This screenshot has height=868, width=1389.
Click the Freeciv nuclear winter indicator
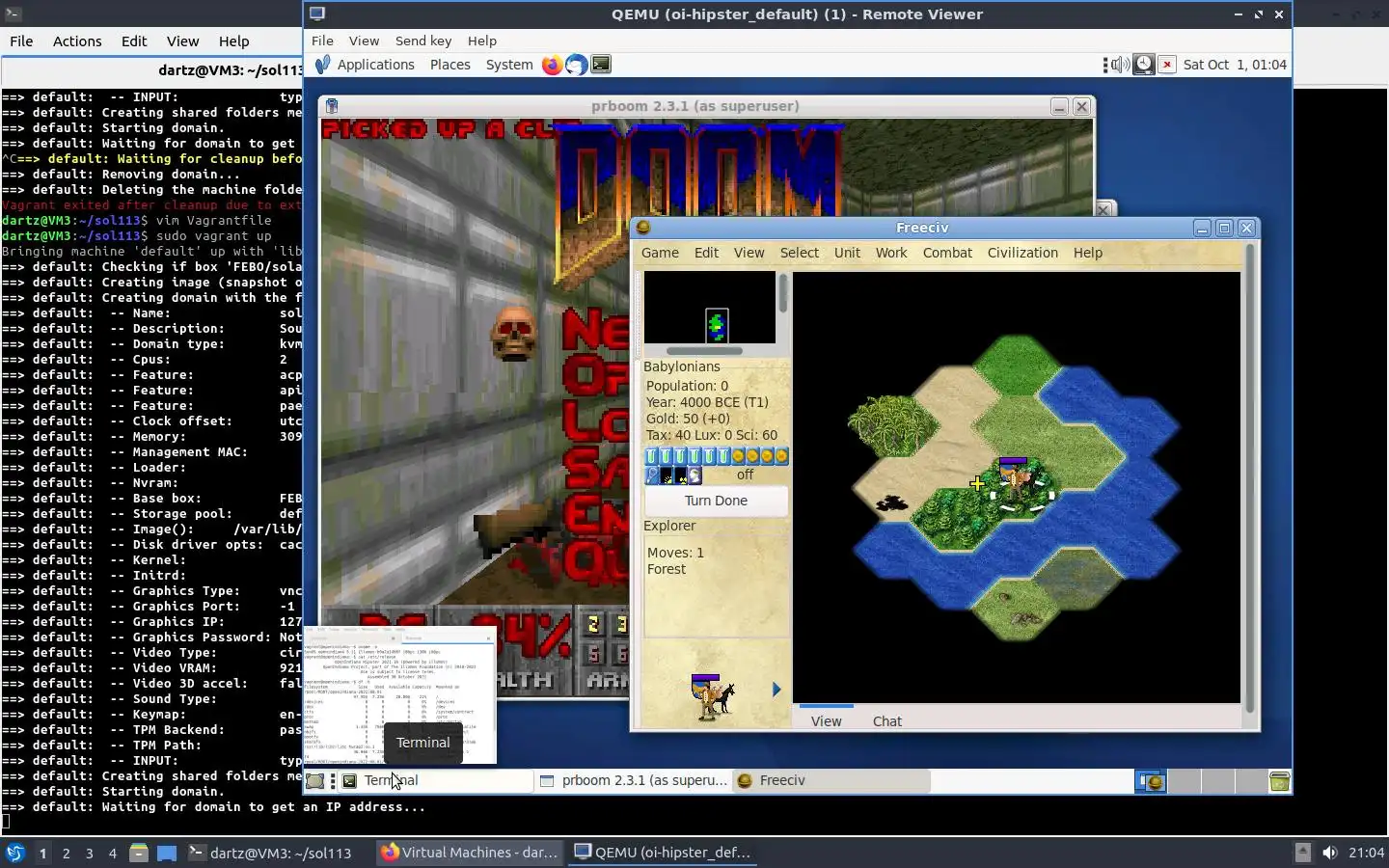click(681, 475)
